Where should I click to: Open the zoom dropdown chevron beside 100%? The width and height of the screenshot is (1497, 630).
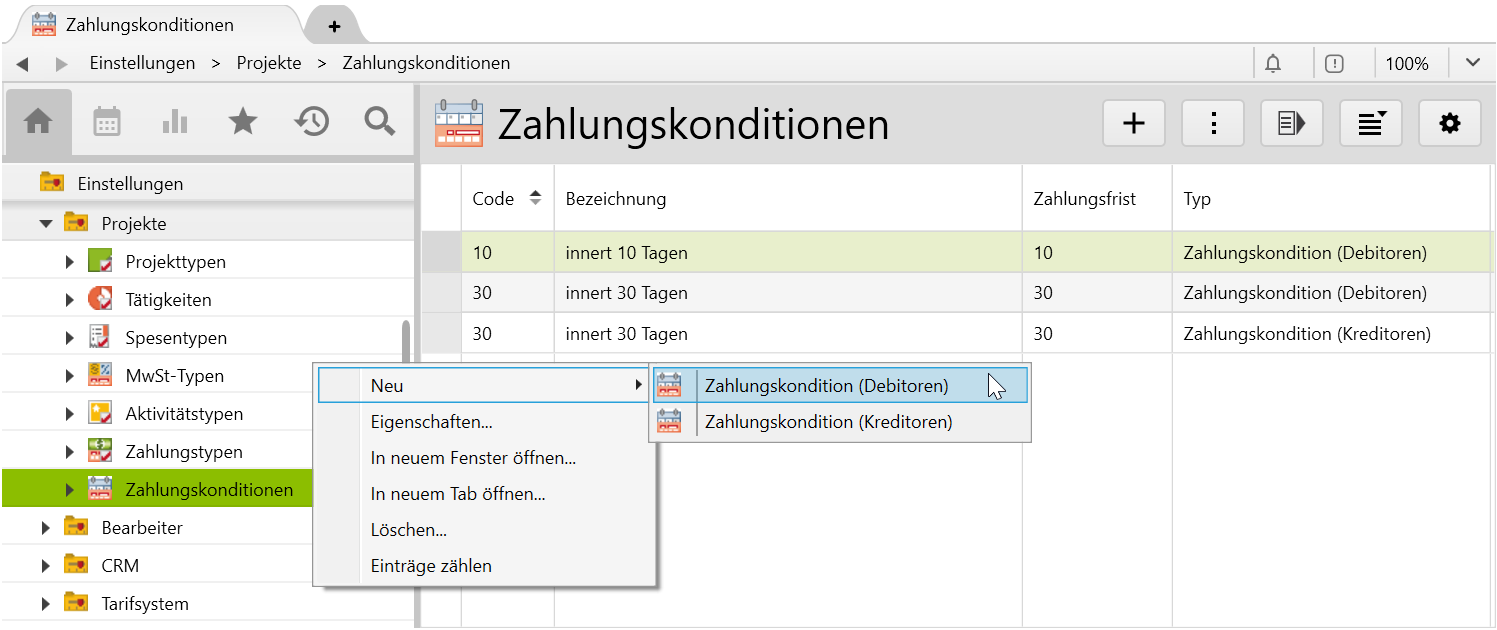click(1472, 63)
